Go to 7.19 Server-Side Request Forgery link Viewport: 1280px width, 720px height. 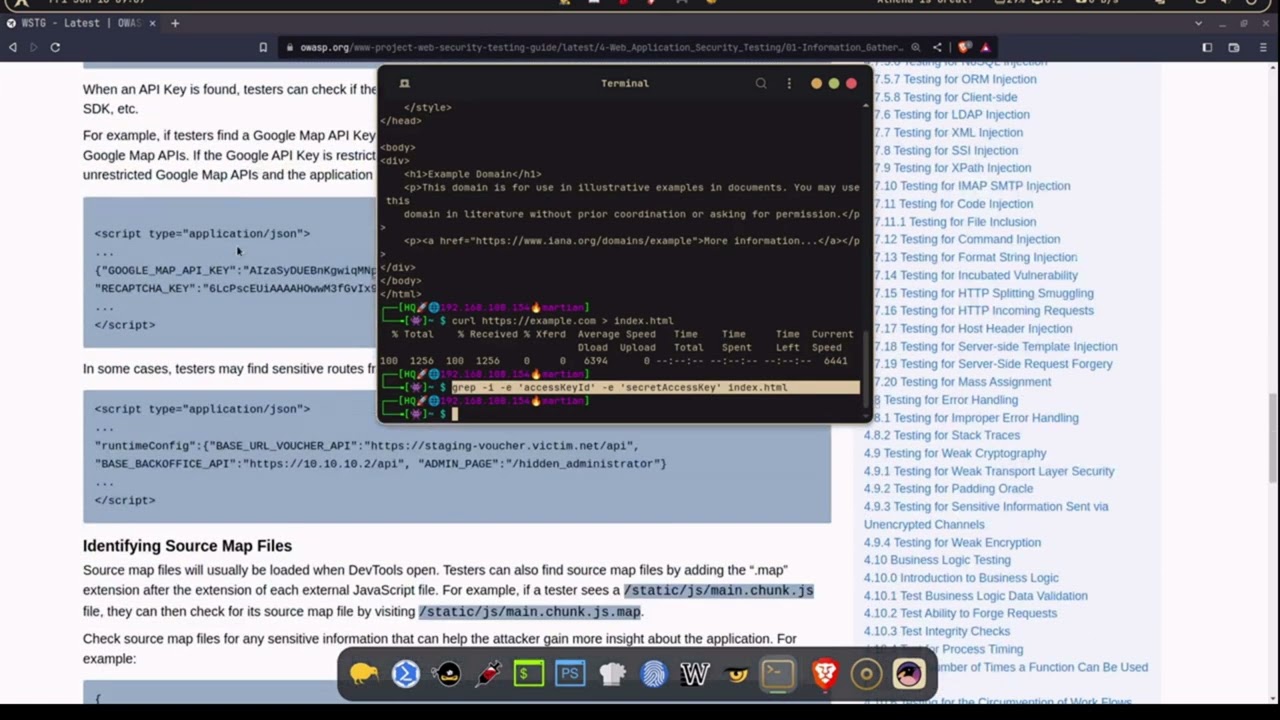point(992,364)
